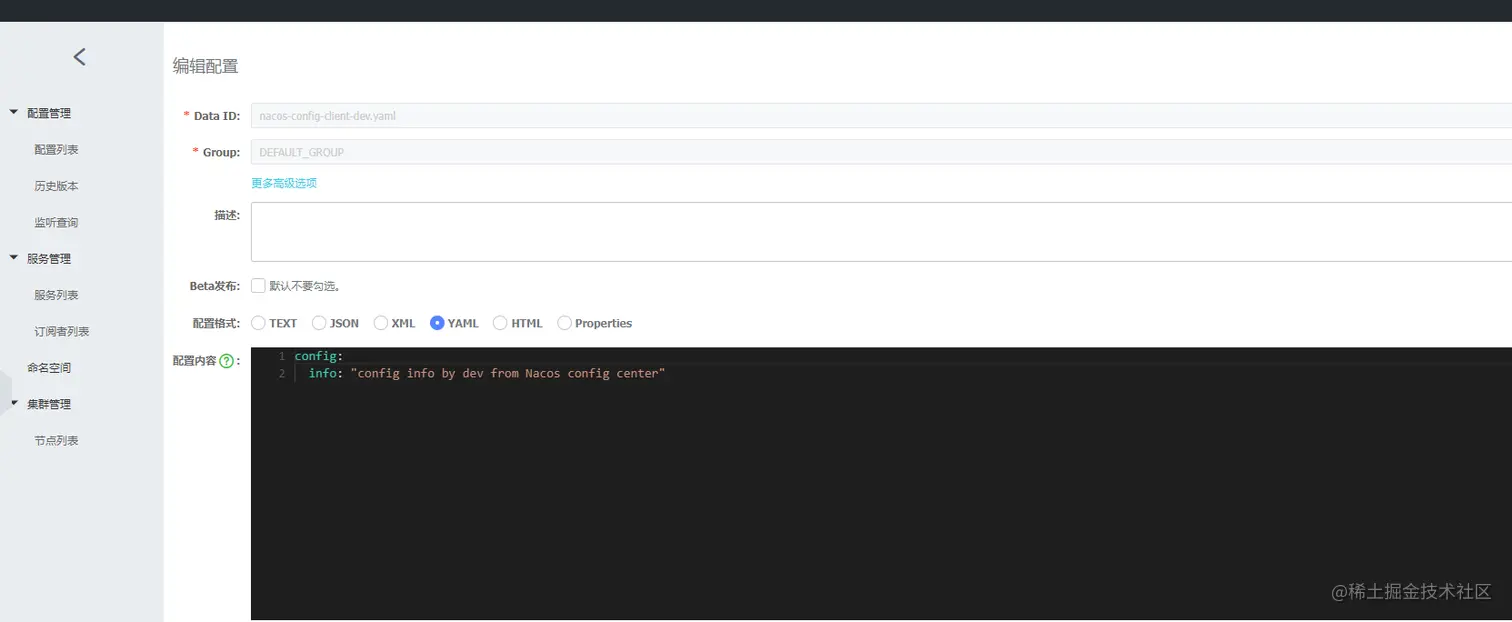Open 节点列表 in the sidebar
The image size is (1512, 622).
click(x=56, y=441)
